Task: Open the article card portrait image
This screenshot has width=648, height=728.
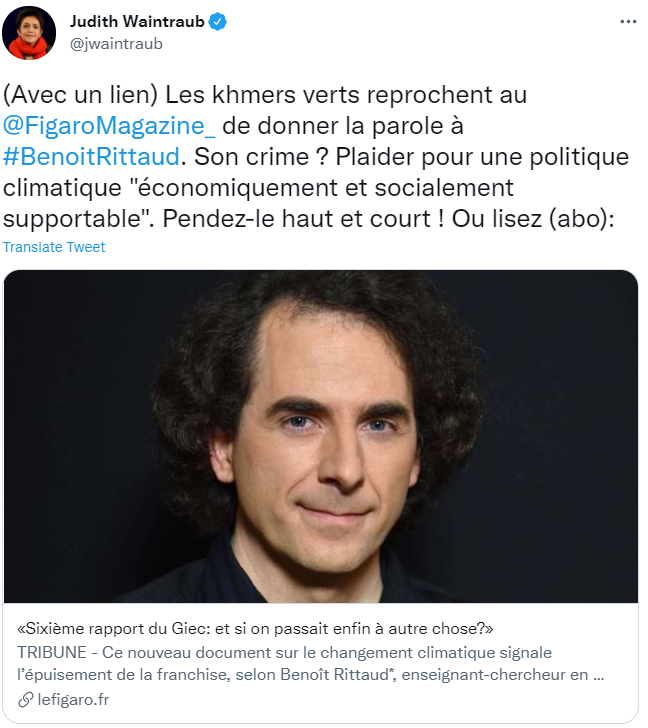Action: click(x=321, y=436)
